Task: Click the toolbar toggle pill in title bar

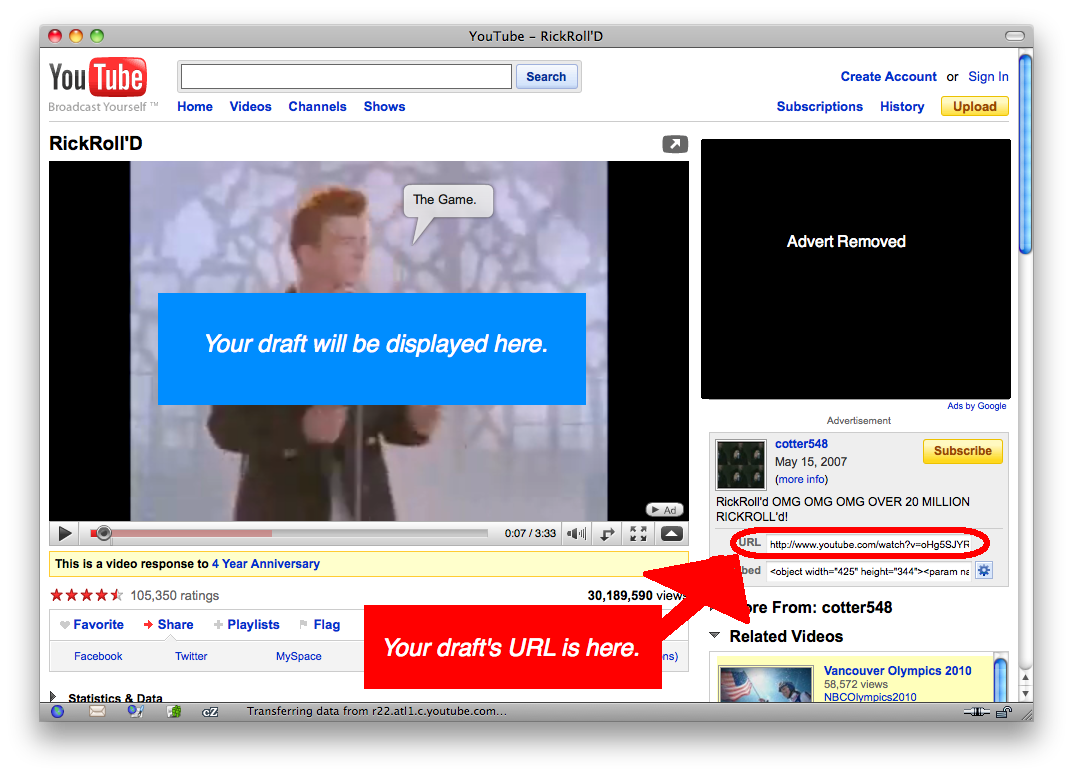Action: point(1015,36)
